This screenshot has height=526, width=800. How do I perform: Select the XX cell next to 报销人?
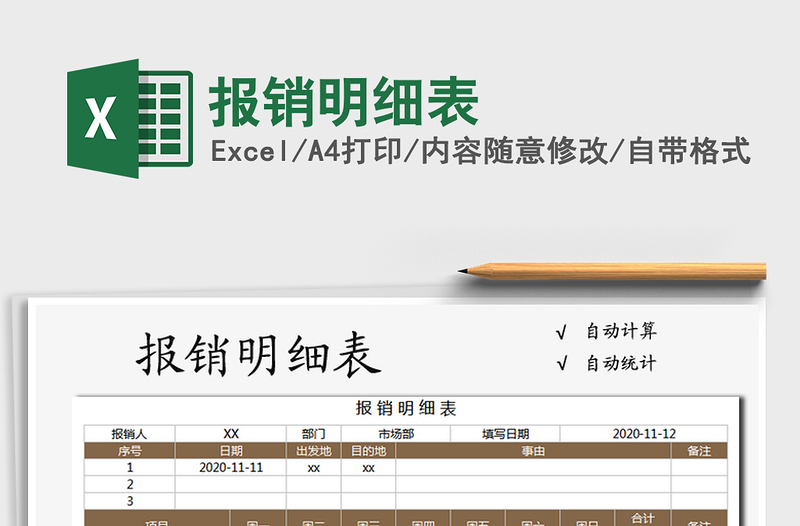[231, 434]
